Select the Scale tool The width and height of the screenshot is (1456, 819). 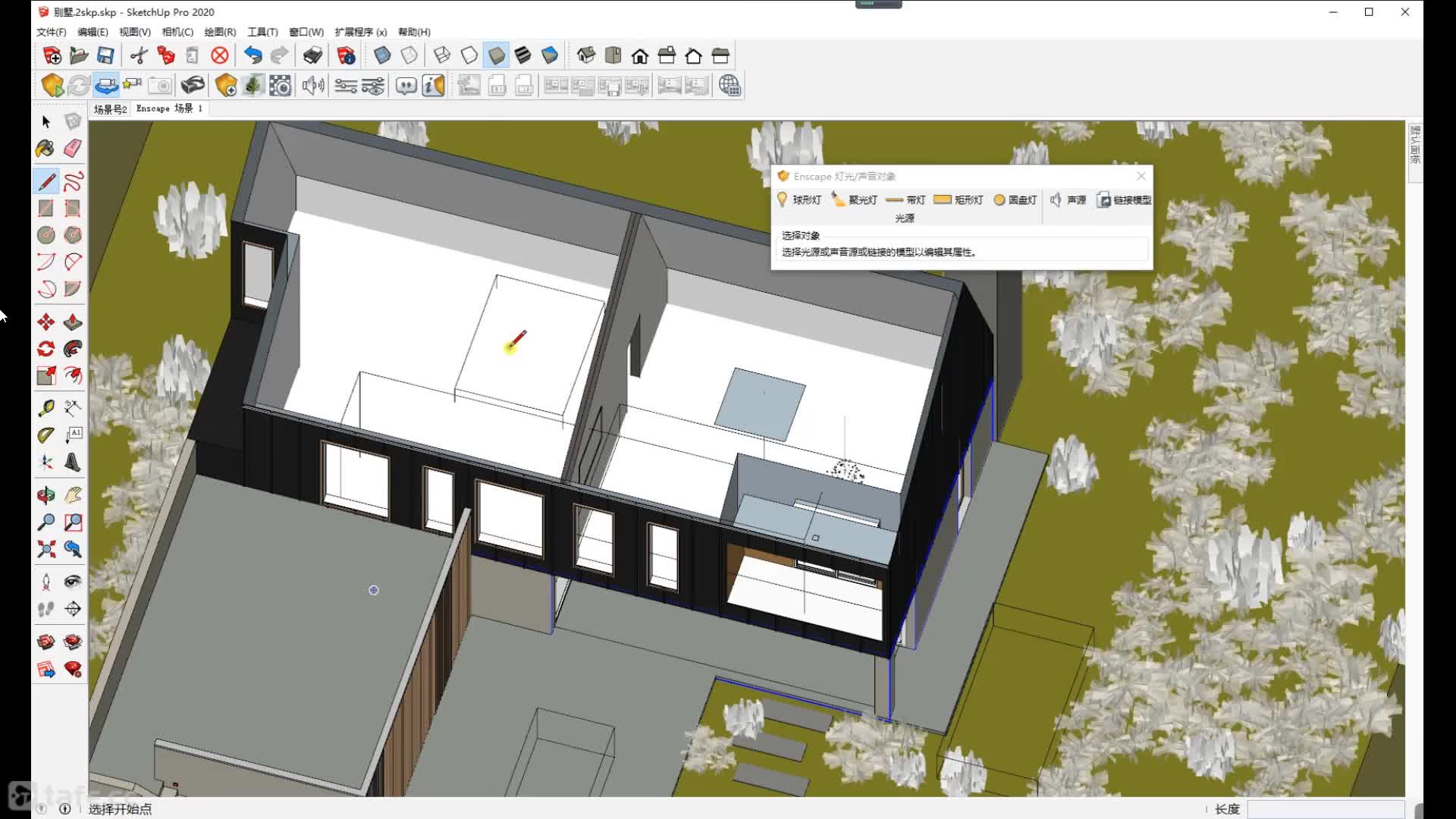coord(45,375)
